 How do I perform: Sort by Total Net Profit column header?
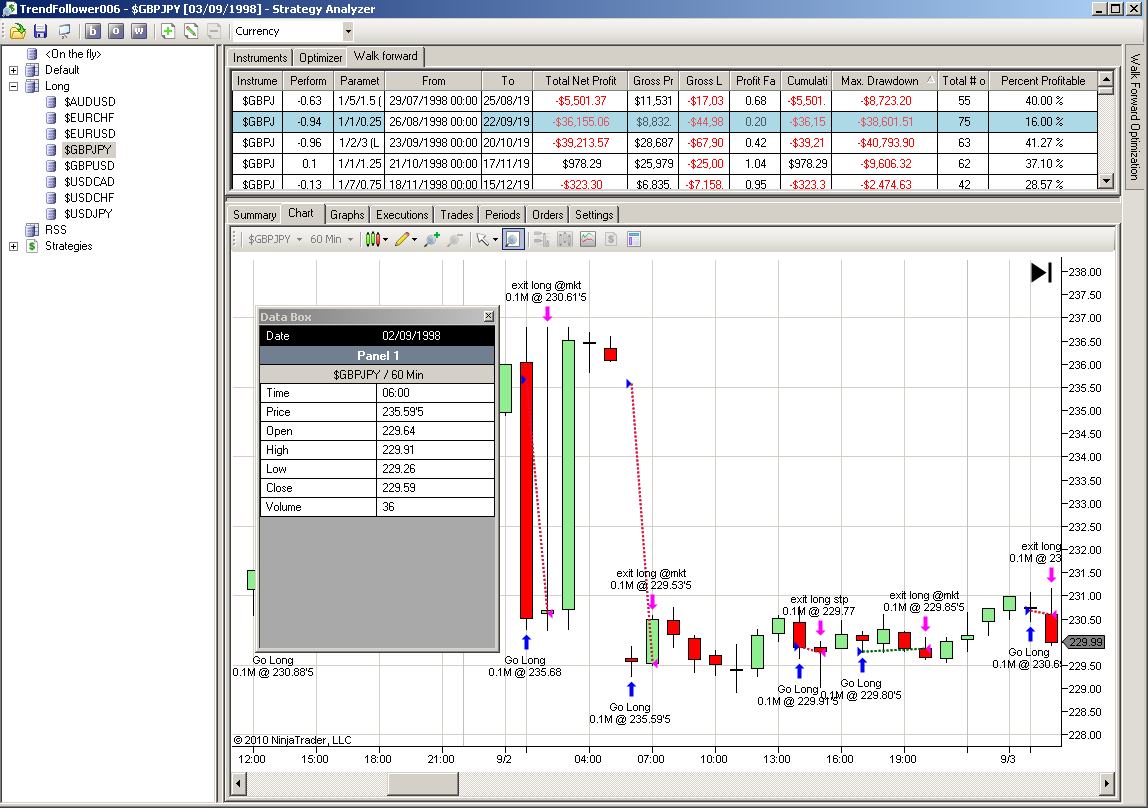tap(580, 81)
